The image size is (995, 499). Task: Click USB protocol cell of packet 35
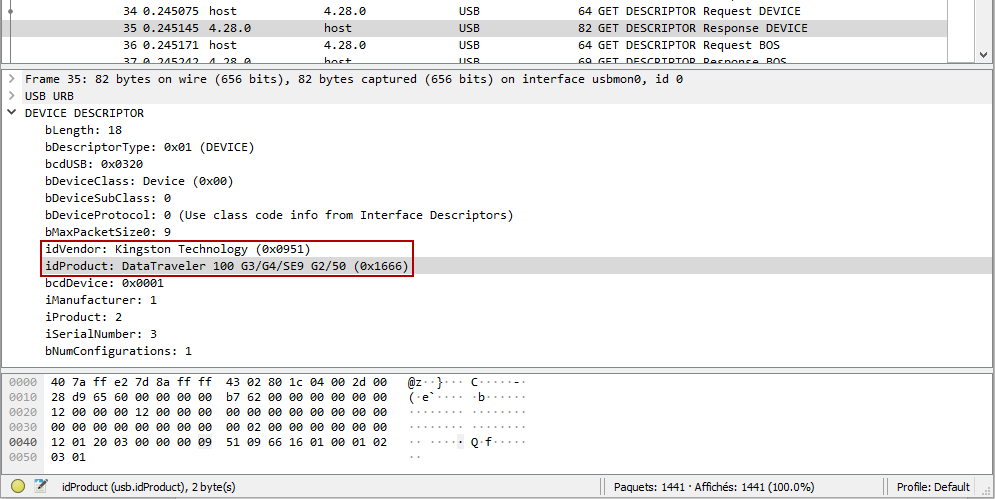469,28
